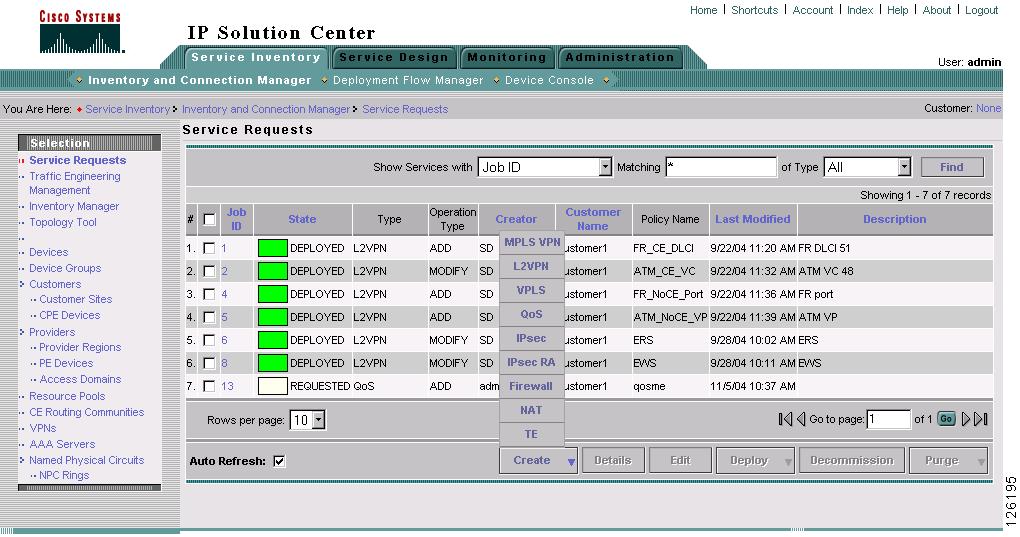Open the of Type All dropdown

pyautogui.click(x=904, y=167)
